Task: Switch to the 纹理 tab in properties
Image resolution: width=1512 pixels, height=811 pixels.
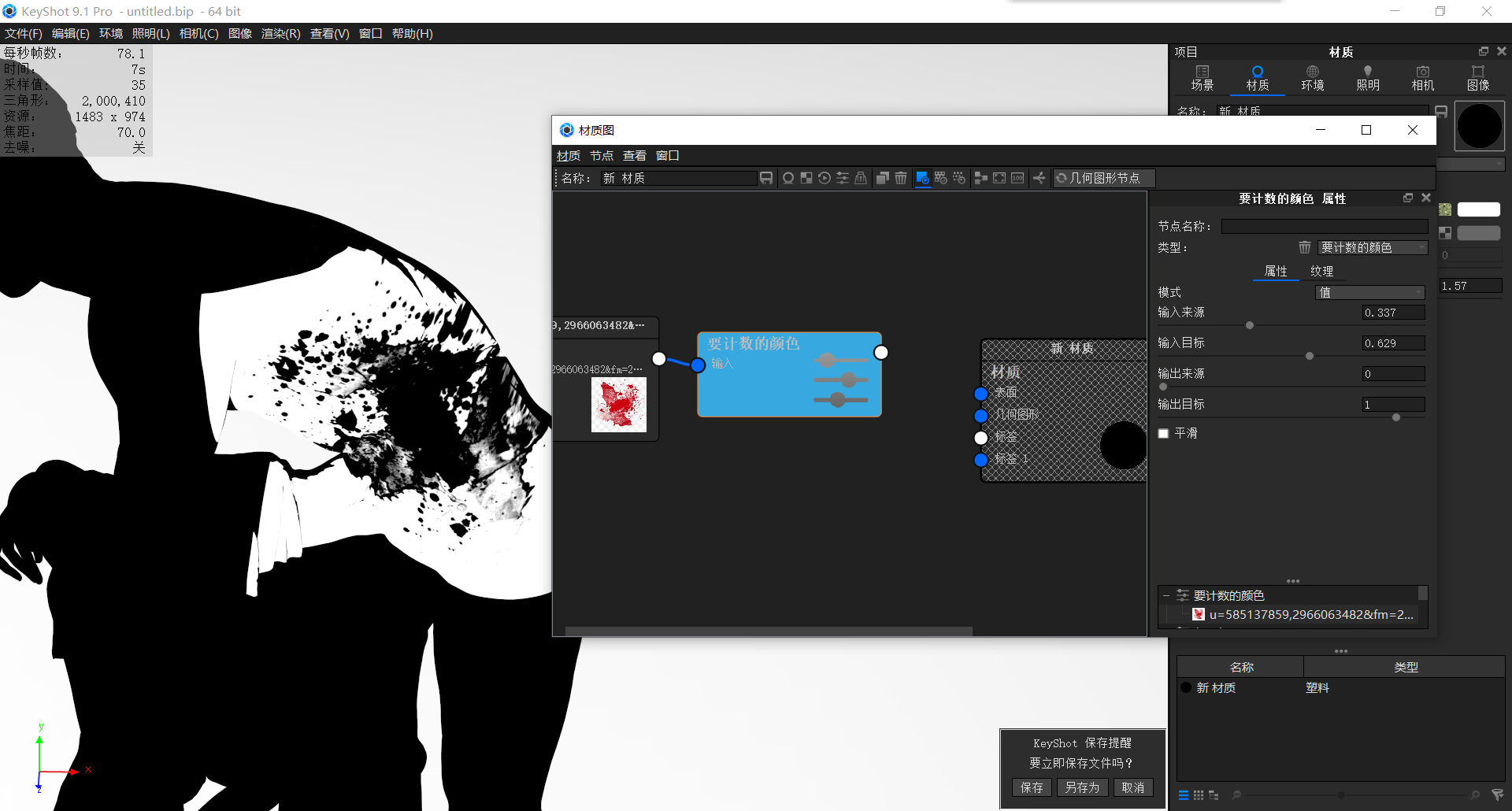Action: click(1322, 271)
